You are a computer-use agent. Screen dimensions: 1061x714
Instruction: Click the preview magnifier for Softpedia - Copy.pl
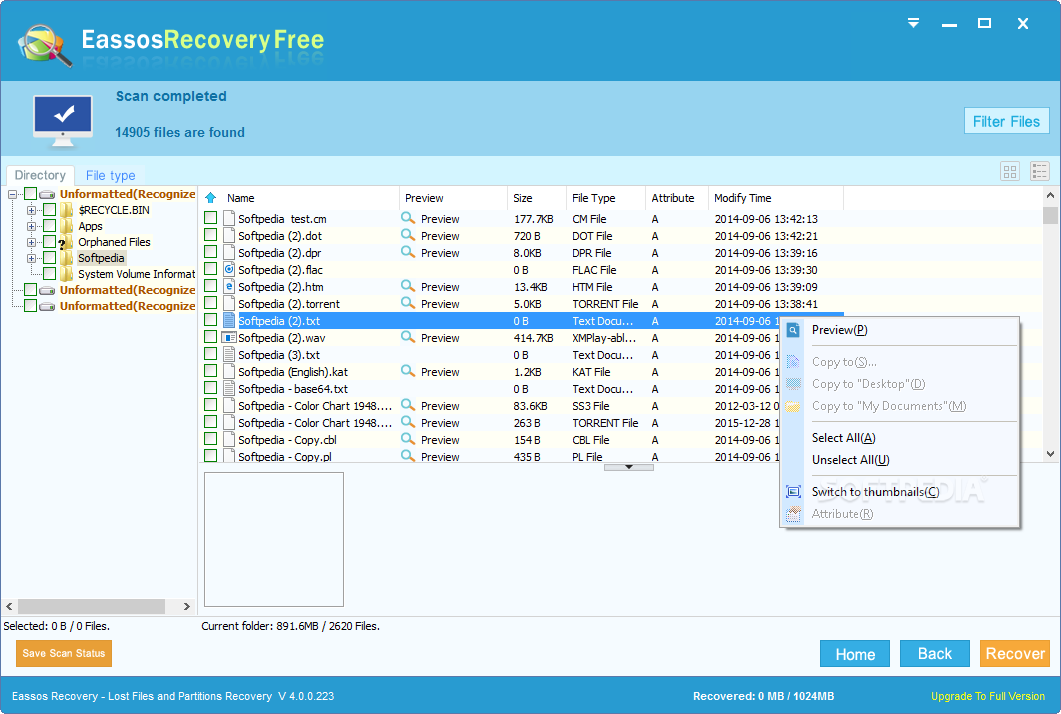click(407, 455)
